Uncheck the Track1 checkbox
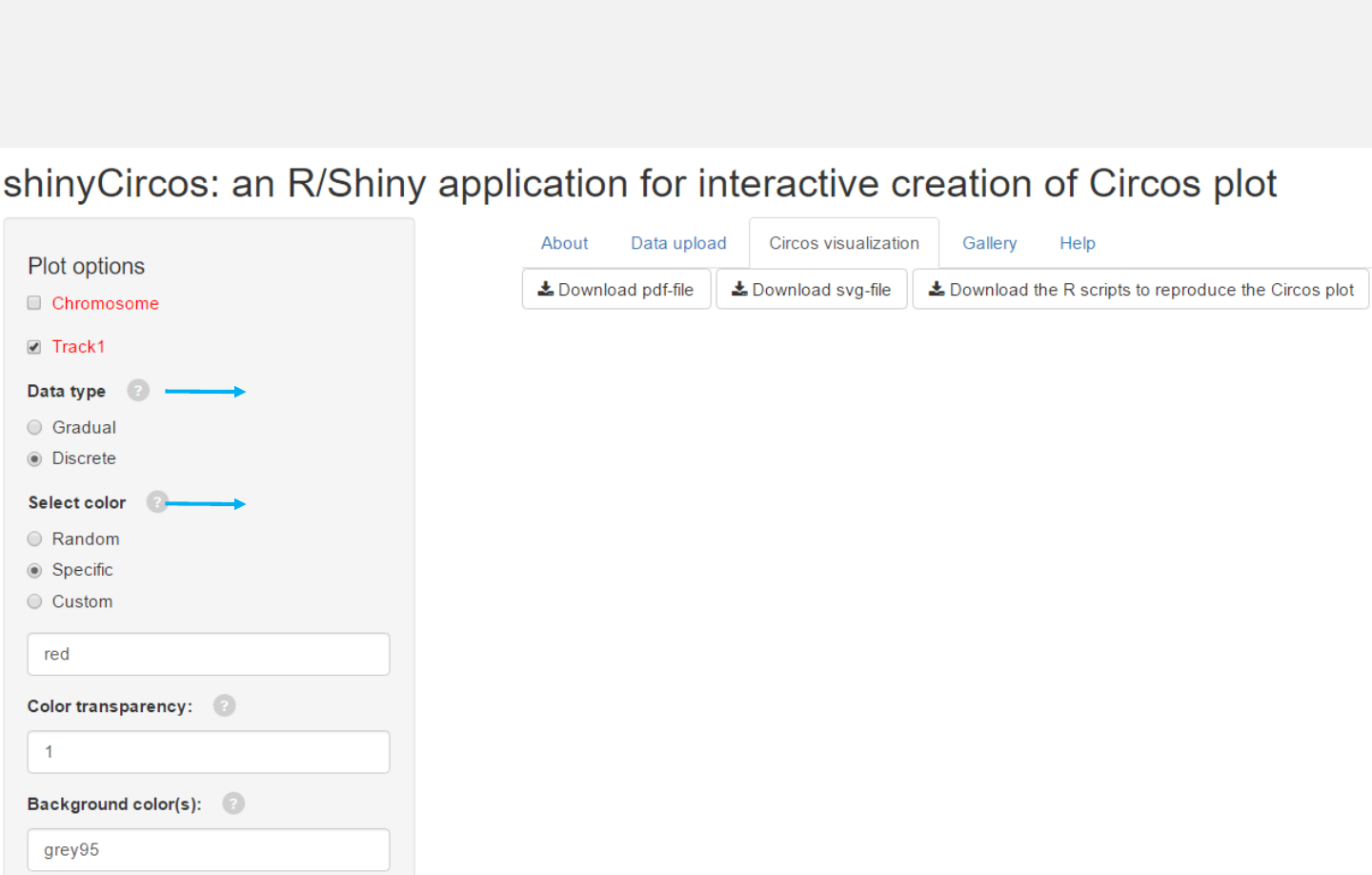Image resolution: width=1372 pixels, height=875 pixels. pos(34,347)
